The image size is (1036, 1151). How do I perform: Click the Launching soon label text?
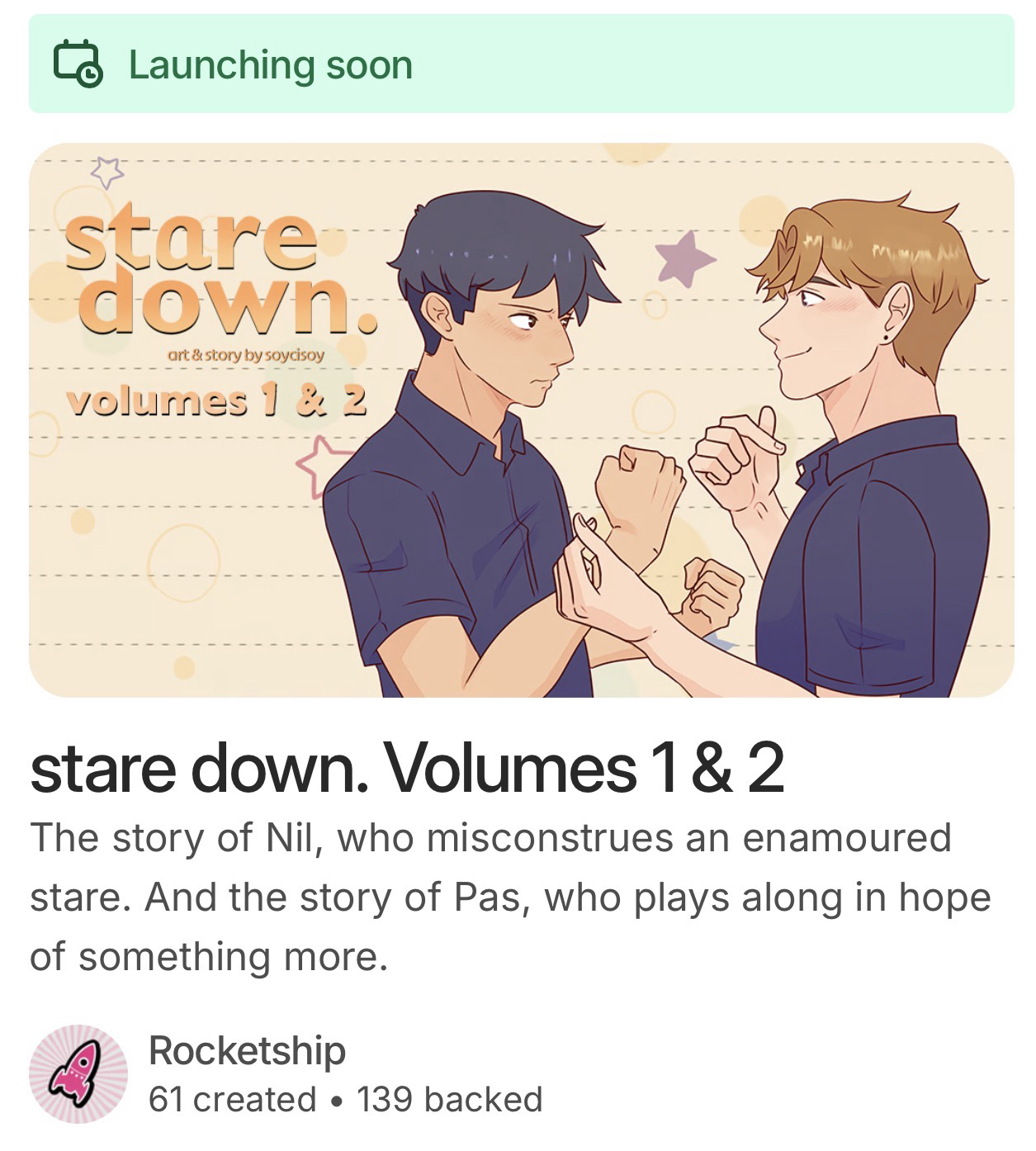[x=270, y=65]
